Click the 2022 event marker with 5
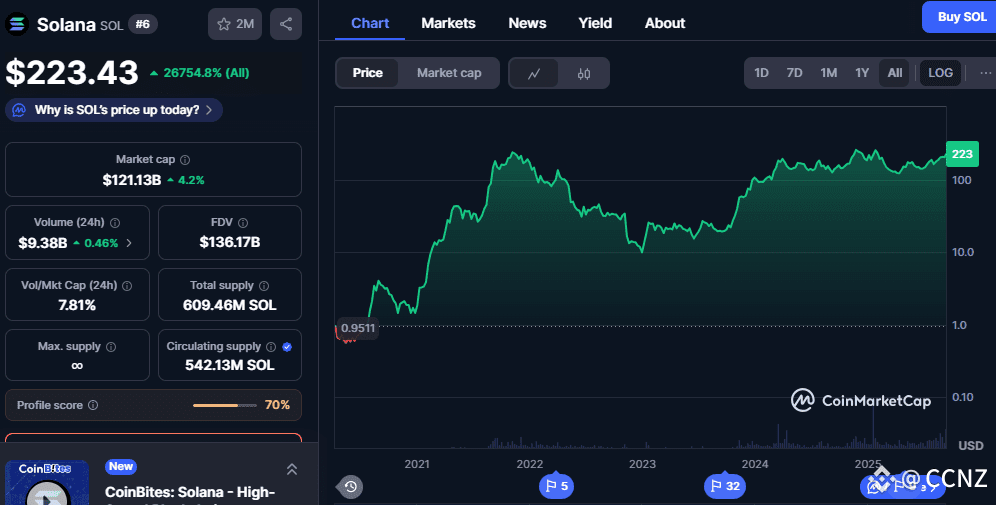The width and height of the screenshot is (996, 505). click(x=556, y=487)
